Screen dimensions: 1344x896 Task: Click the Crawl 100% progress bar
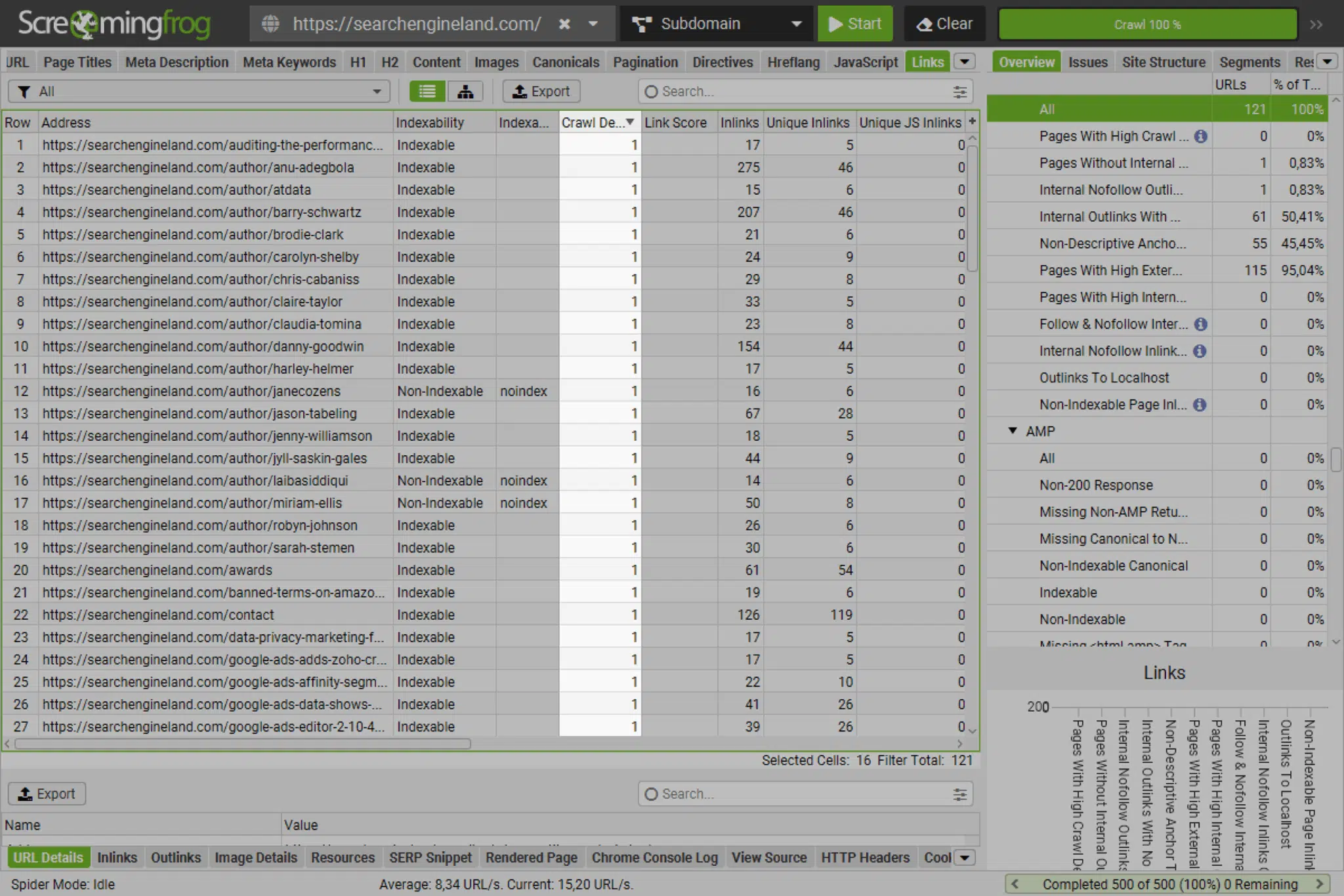pos(1147,24)
